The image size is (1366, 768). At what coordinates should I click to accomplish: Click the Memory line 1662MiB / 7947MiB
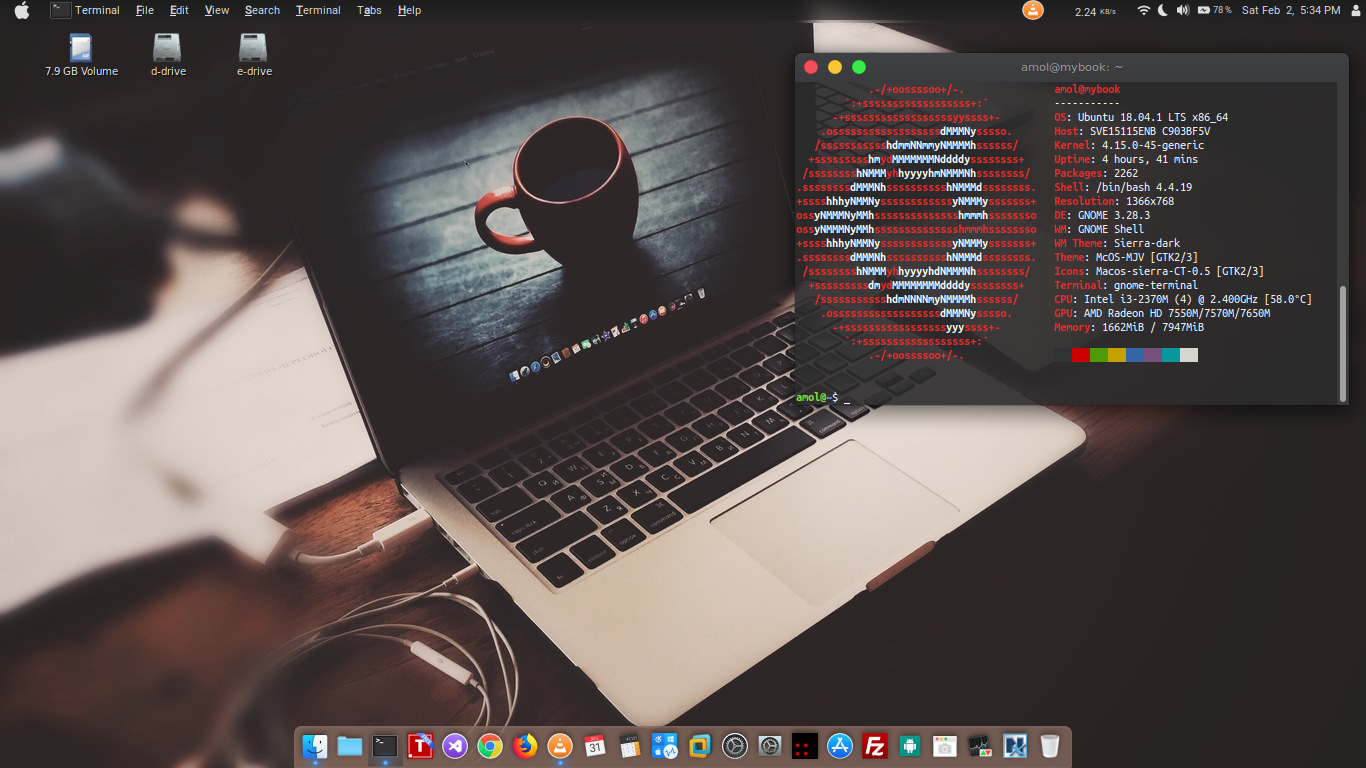coord(1129,327)
